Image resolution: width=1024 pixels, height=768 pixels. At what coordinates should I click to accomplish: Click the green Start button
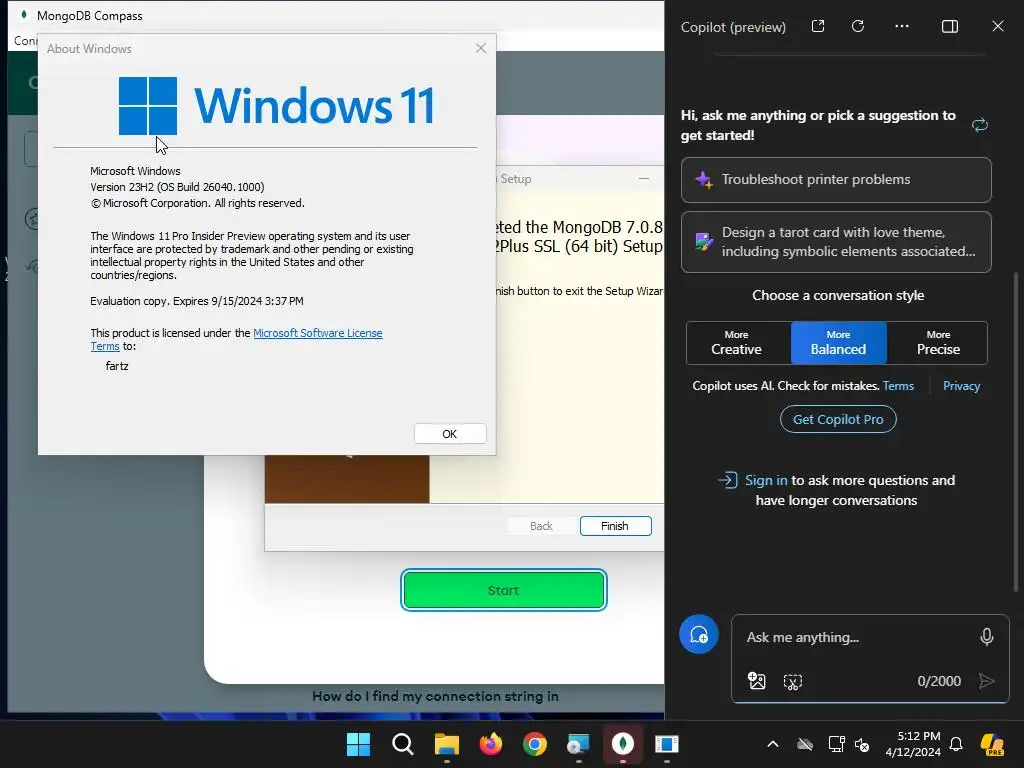pyautogui.click(x=504, y=590)
